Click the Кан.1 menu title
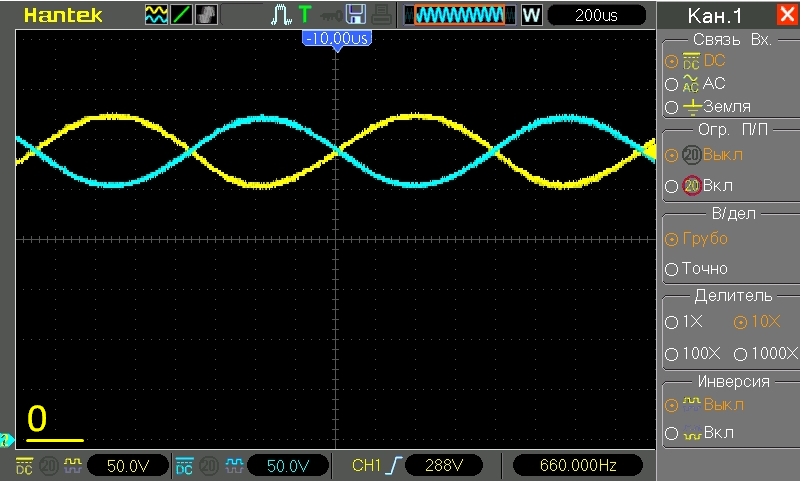The image size is (801, 482). click(x=715, y=16)
